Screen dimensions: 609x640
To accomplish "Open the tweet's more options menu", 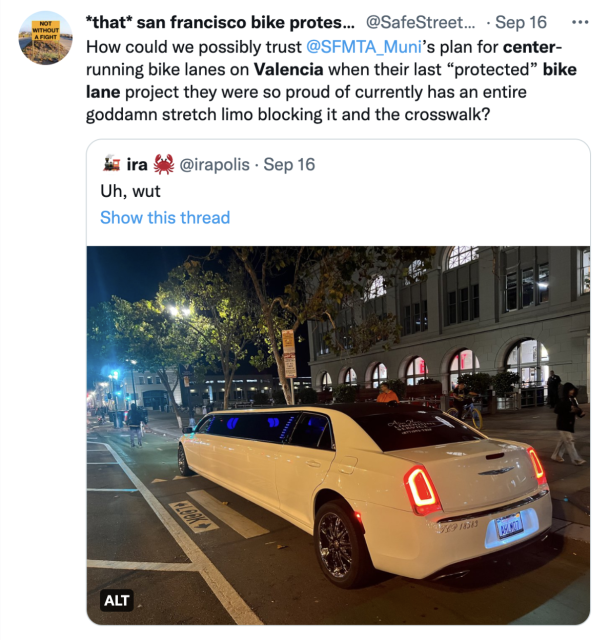I will (579, 21).
